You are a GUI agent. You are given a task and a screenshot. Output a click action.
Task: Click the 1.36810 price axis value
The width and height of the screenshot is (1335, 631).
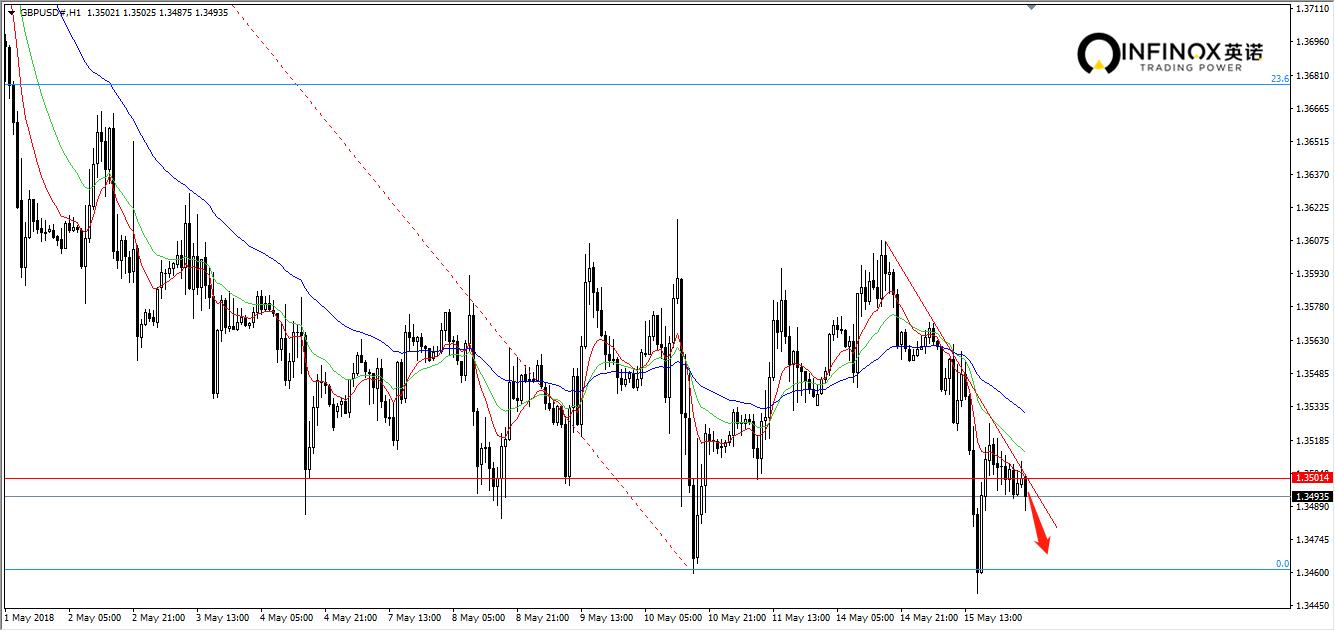1312,75
